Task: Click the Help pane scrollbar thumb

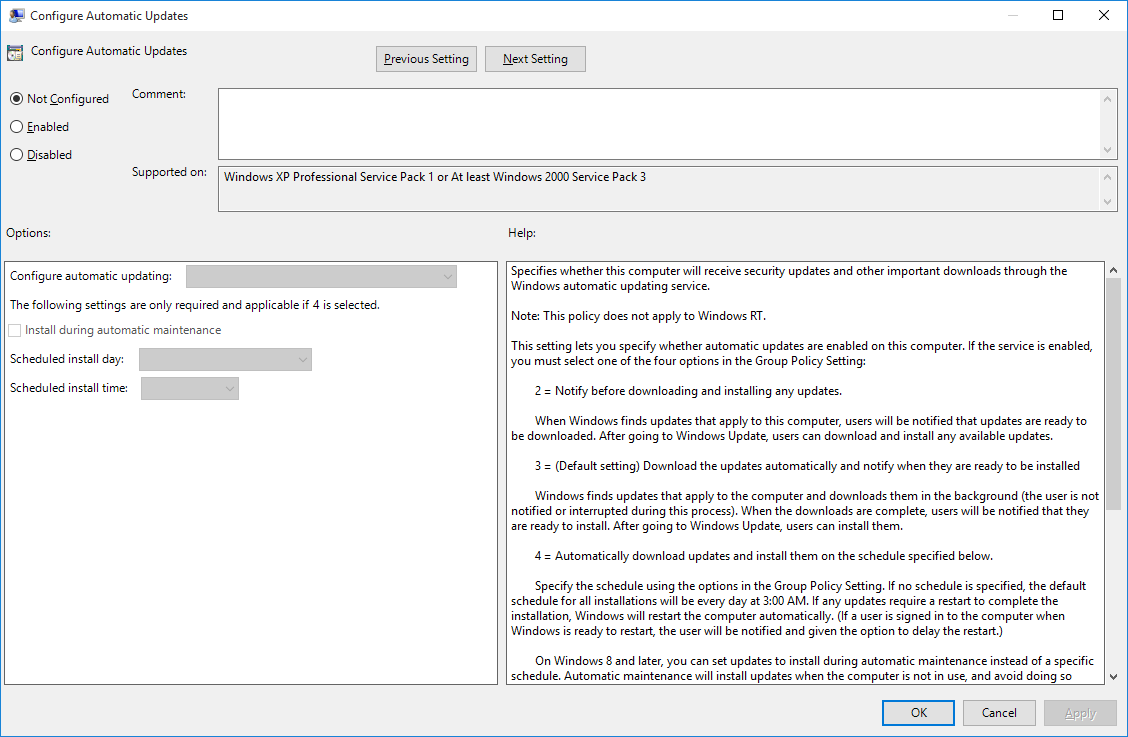Action: coord(1113,394)
